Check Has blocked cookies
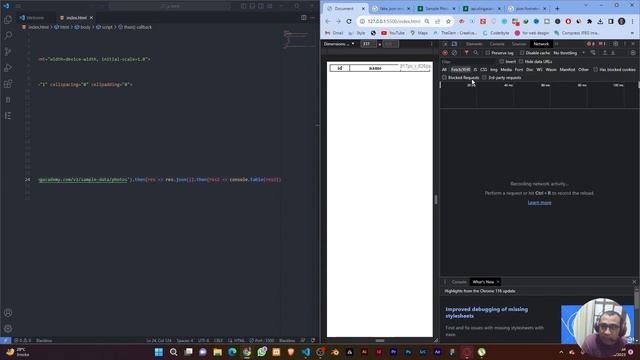The image size is (640, 360). pyautogui.click(x=596, y=70)
